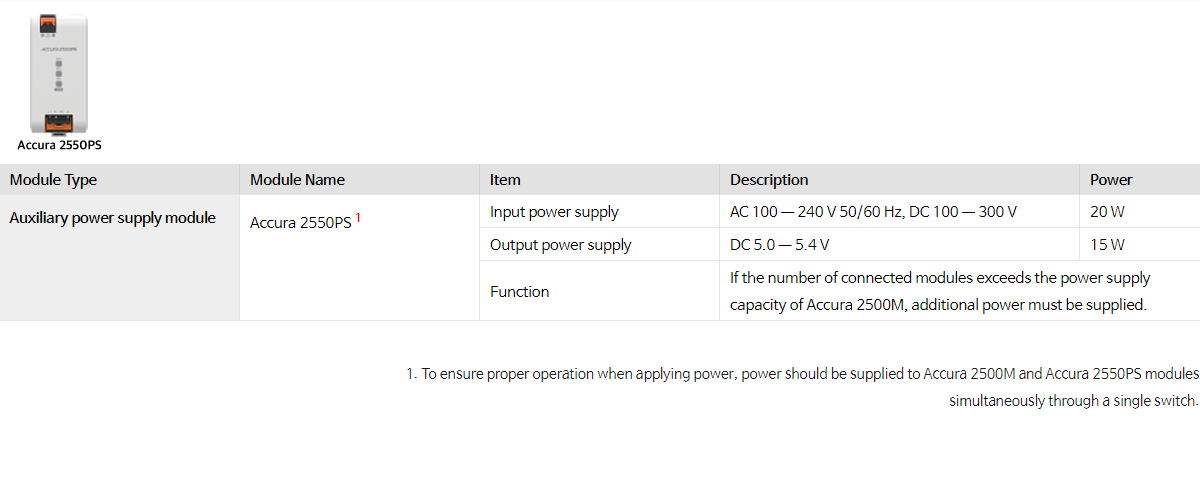Click the Power column header
This screenshot has height=480, width=1200.
(1111, 180)
